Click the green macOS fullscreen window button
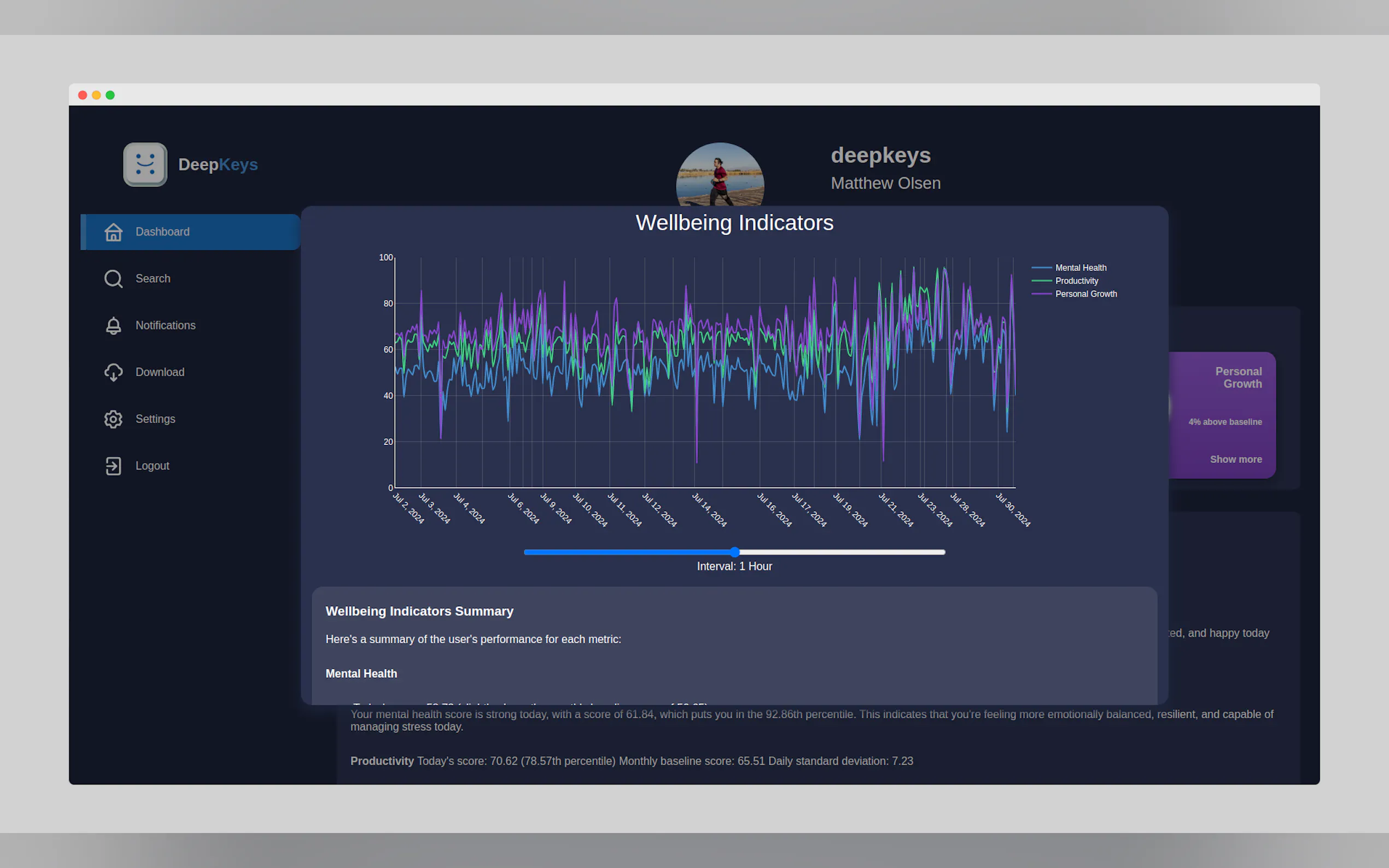 [x=110, y=95]
